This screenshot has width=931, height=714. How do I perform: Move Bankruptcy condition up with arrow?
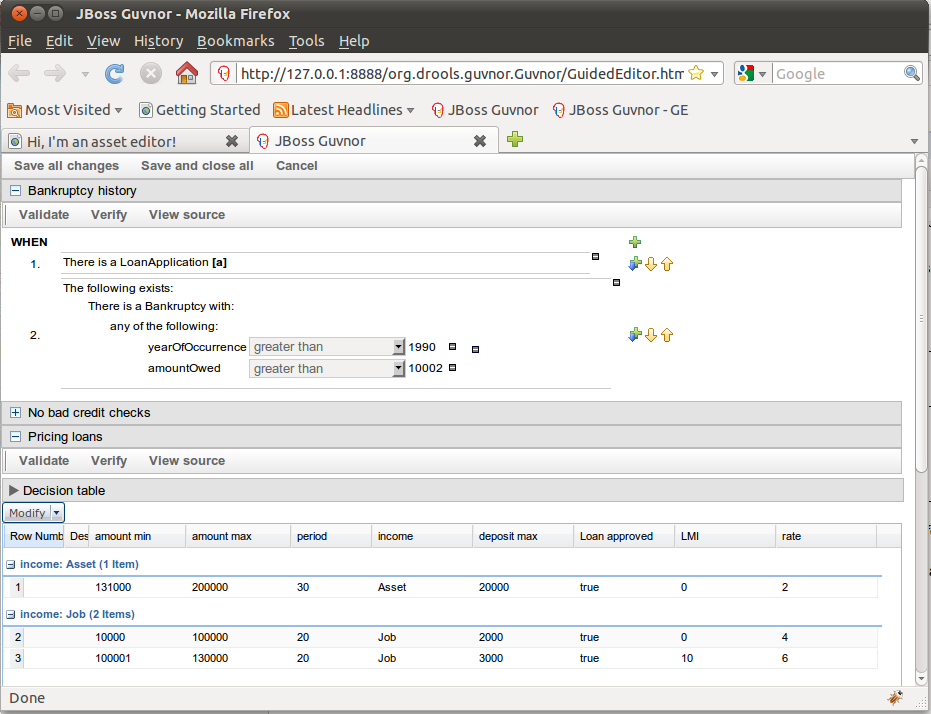pos(667,335)
